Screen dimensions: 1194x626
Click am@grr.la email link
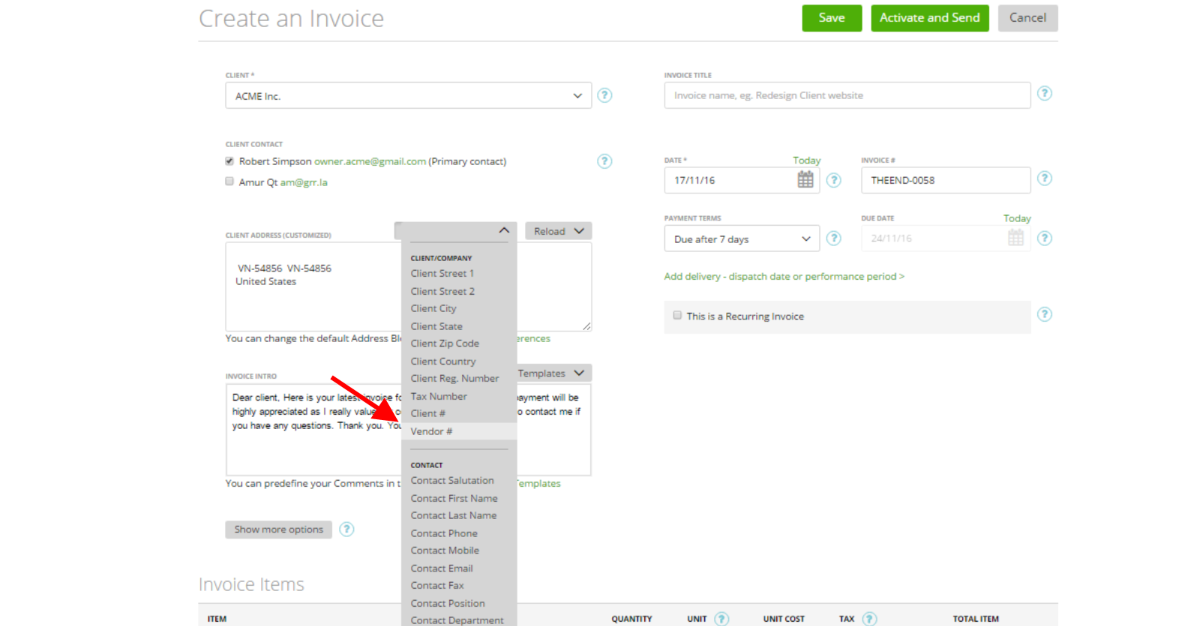(x=304, y=182)
